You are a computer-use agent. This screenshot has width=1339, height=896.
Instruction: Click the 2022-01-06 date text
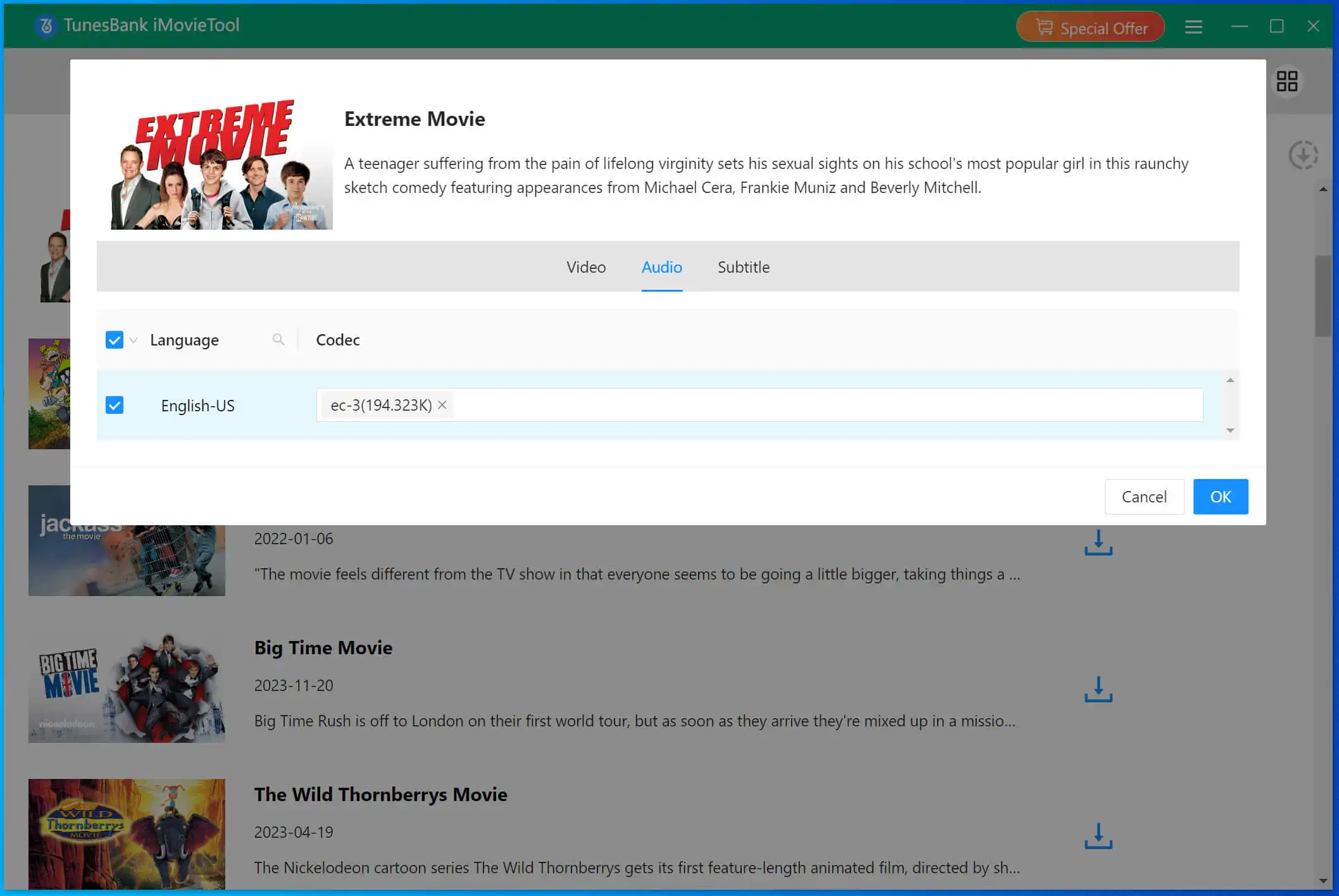point(294,538)
